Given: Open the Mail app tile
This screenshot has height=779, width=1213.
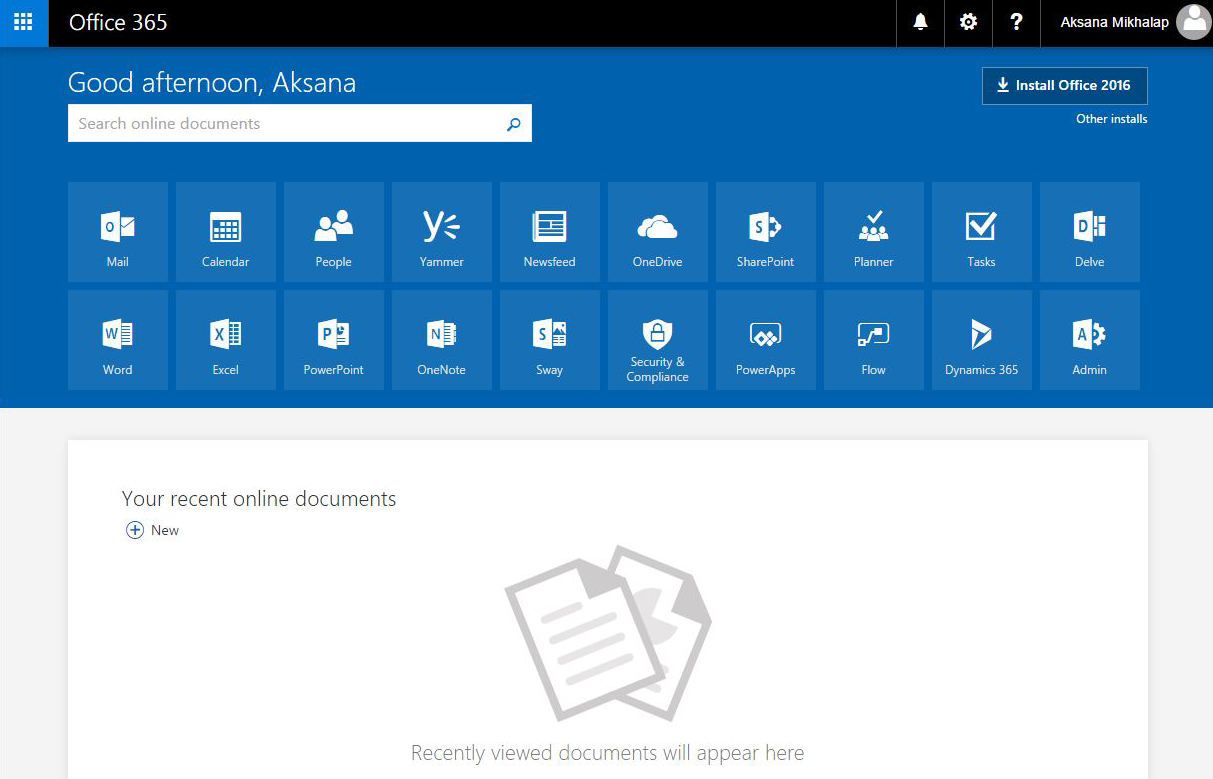Looking at the screenshot, I should (x=118, y=232).
